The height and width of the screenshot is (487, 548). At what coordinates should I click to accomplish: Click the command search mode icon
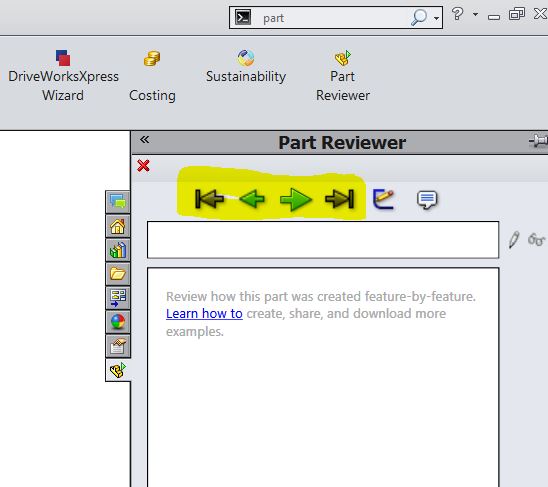click(x=243, y=17)
